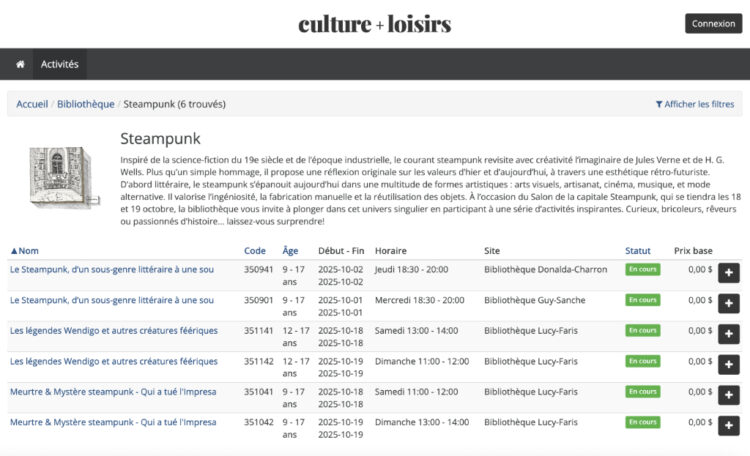750x456 pixels.
Task: Sort the list by Statut column
Action: pos(637,250)
